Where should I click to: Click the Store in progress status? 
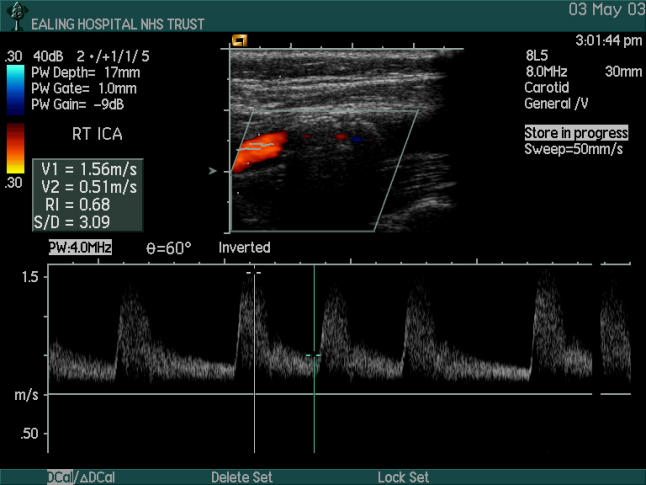[576, 133]
